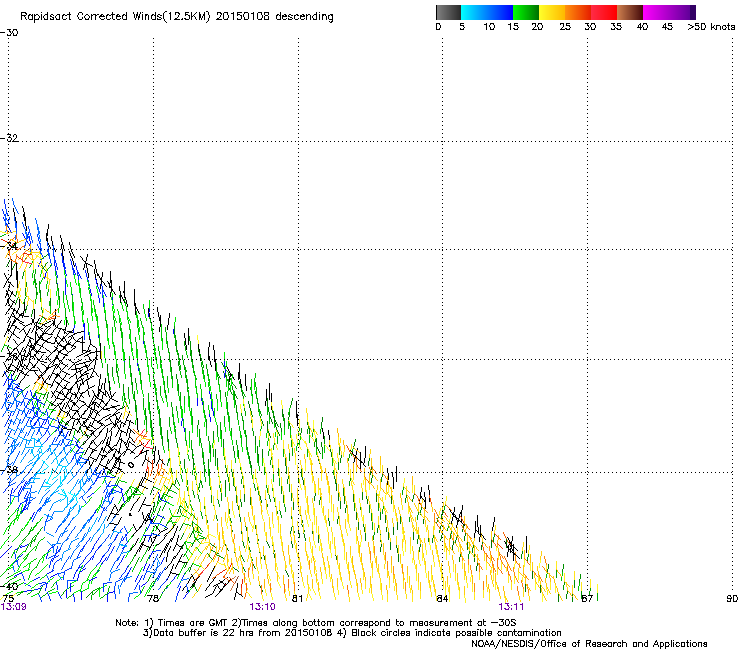Select the '-40' latitude axis label

(x=9, y=586)
